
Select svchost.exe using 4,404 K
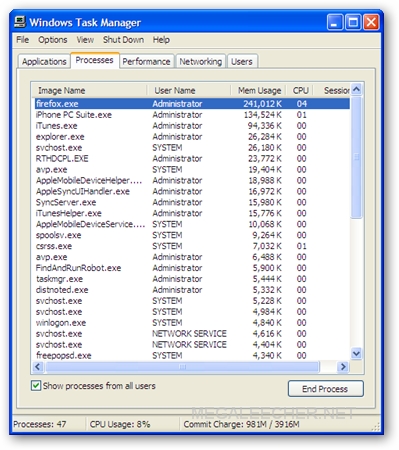(x=192, y=344)
